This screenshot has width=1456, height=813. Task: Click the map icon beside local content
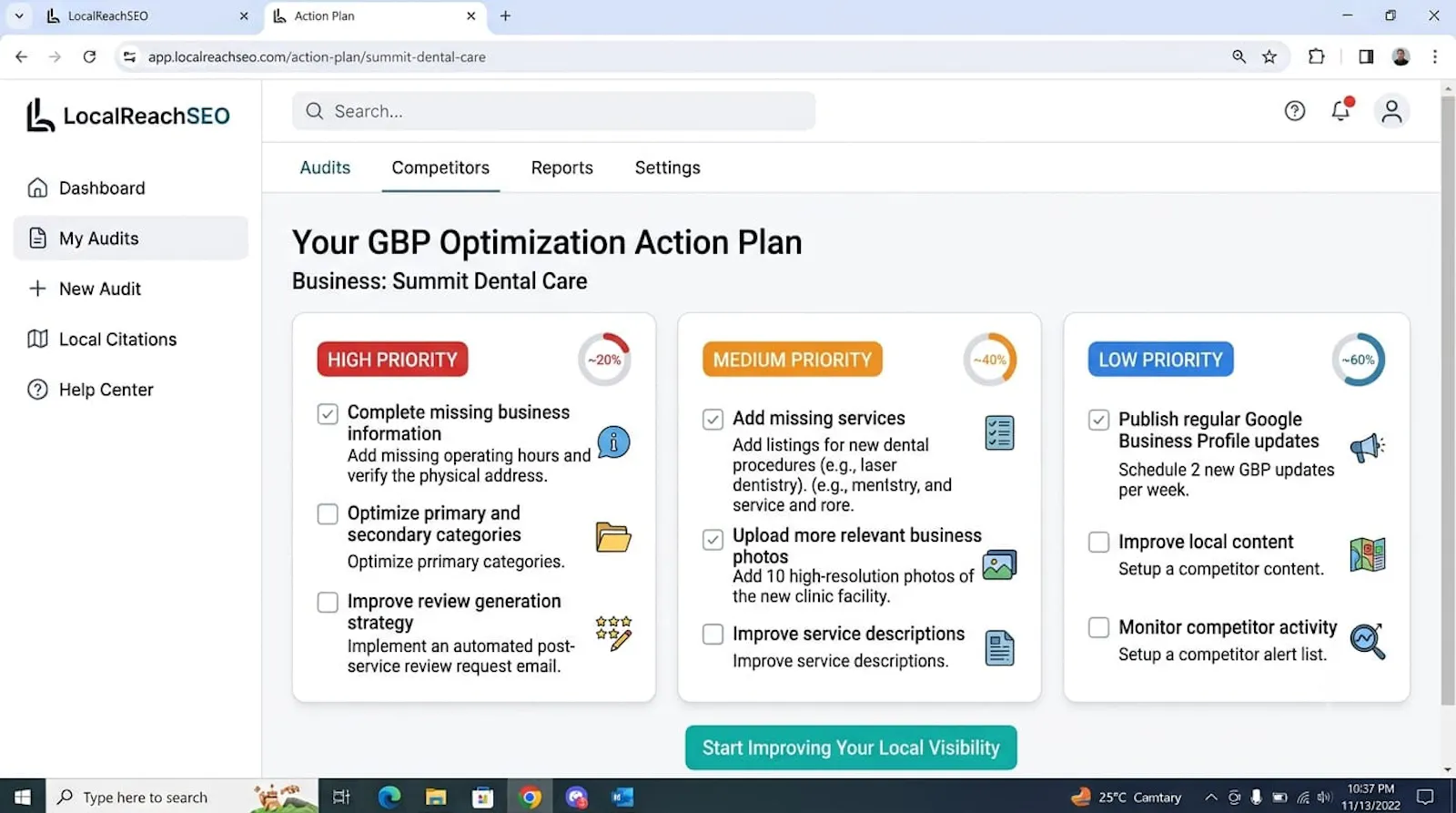pos(1368,554)
